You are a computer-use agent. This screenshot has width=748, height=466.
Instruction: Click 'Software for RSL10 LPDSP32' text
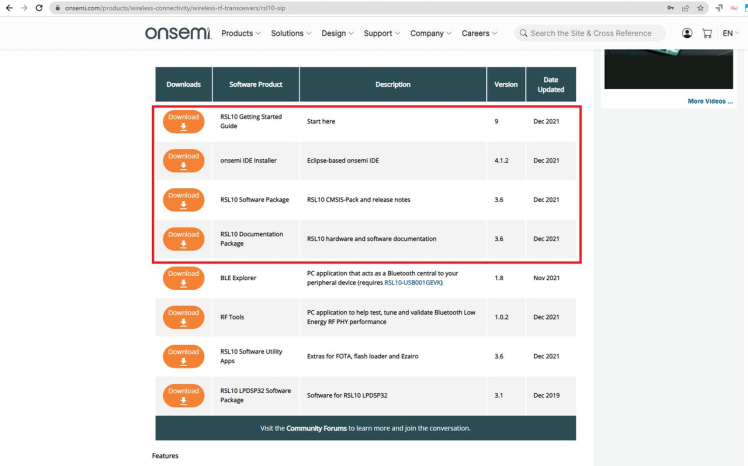[x=347, y=395]
